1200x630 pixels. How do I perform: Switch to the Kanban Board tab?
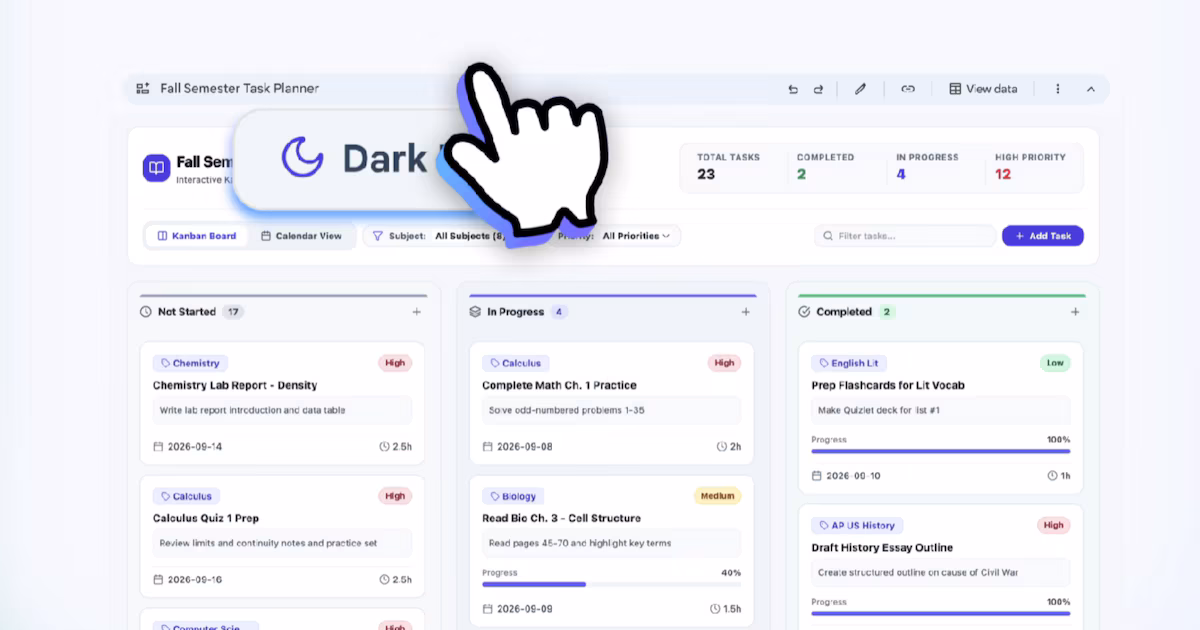197,236
